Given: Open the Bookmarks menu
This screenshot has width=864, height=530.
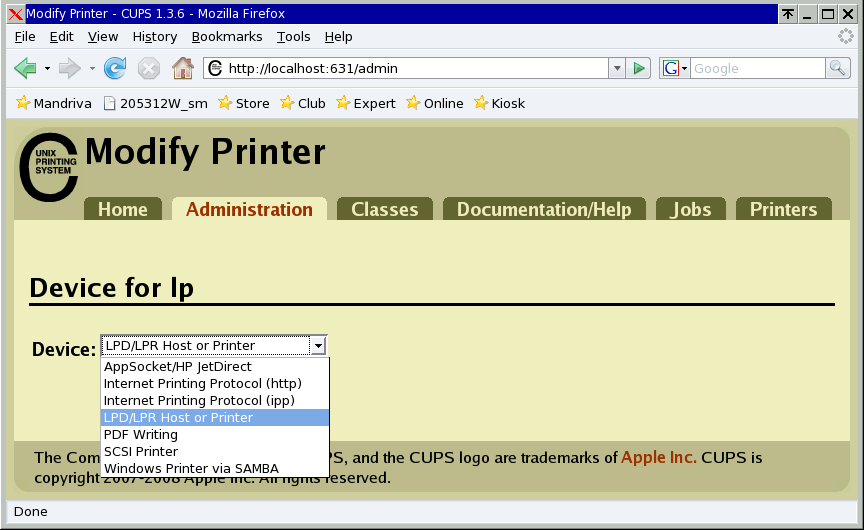Looking at the screenshot, I should click(227, 37).
